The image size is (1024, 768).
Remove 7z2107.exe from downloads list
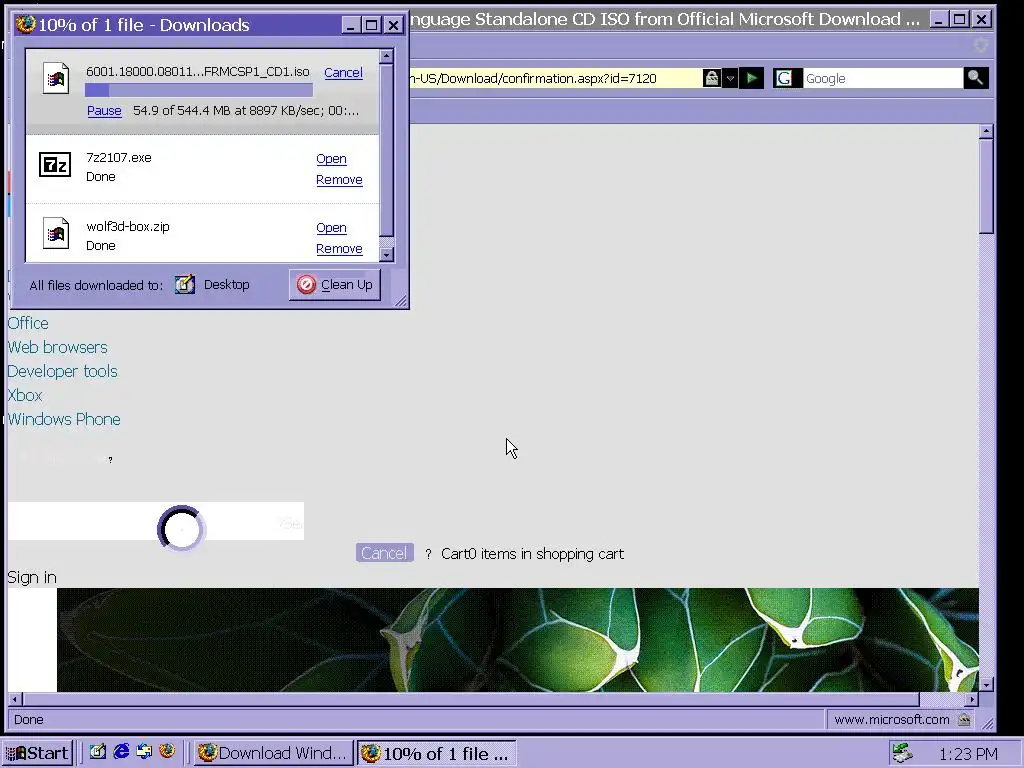339,180
